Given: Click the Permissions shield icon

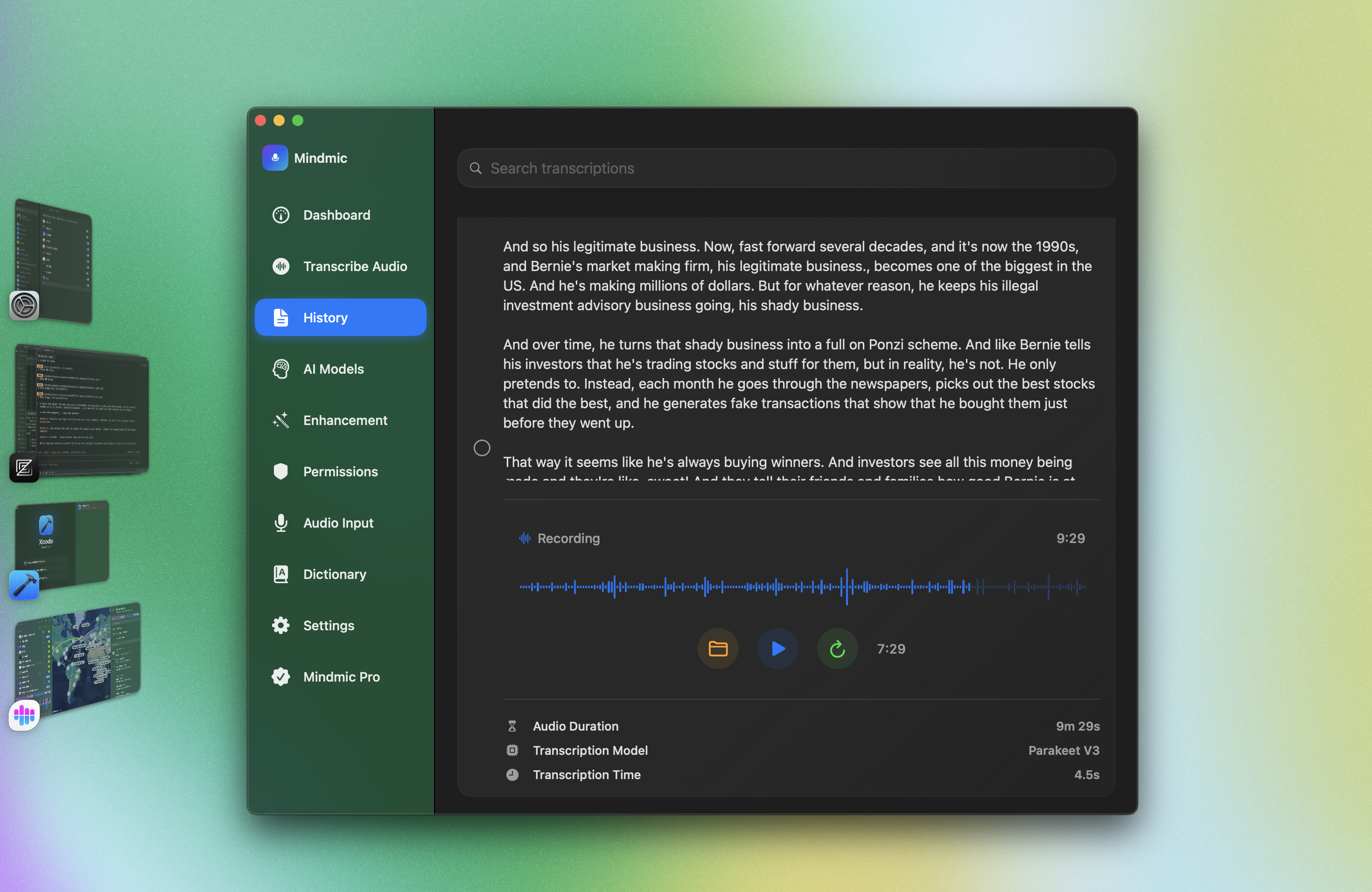Looking at the screenshot, I should coord(281,471).
